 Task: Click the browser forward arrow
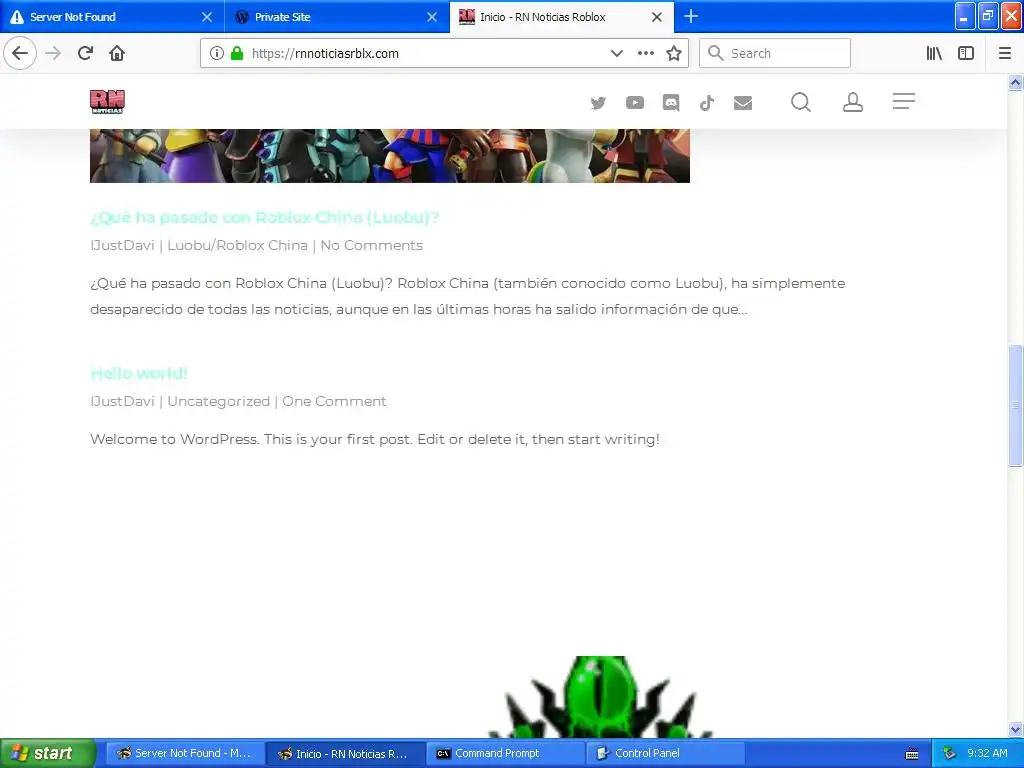coord(53,53)
